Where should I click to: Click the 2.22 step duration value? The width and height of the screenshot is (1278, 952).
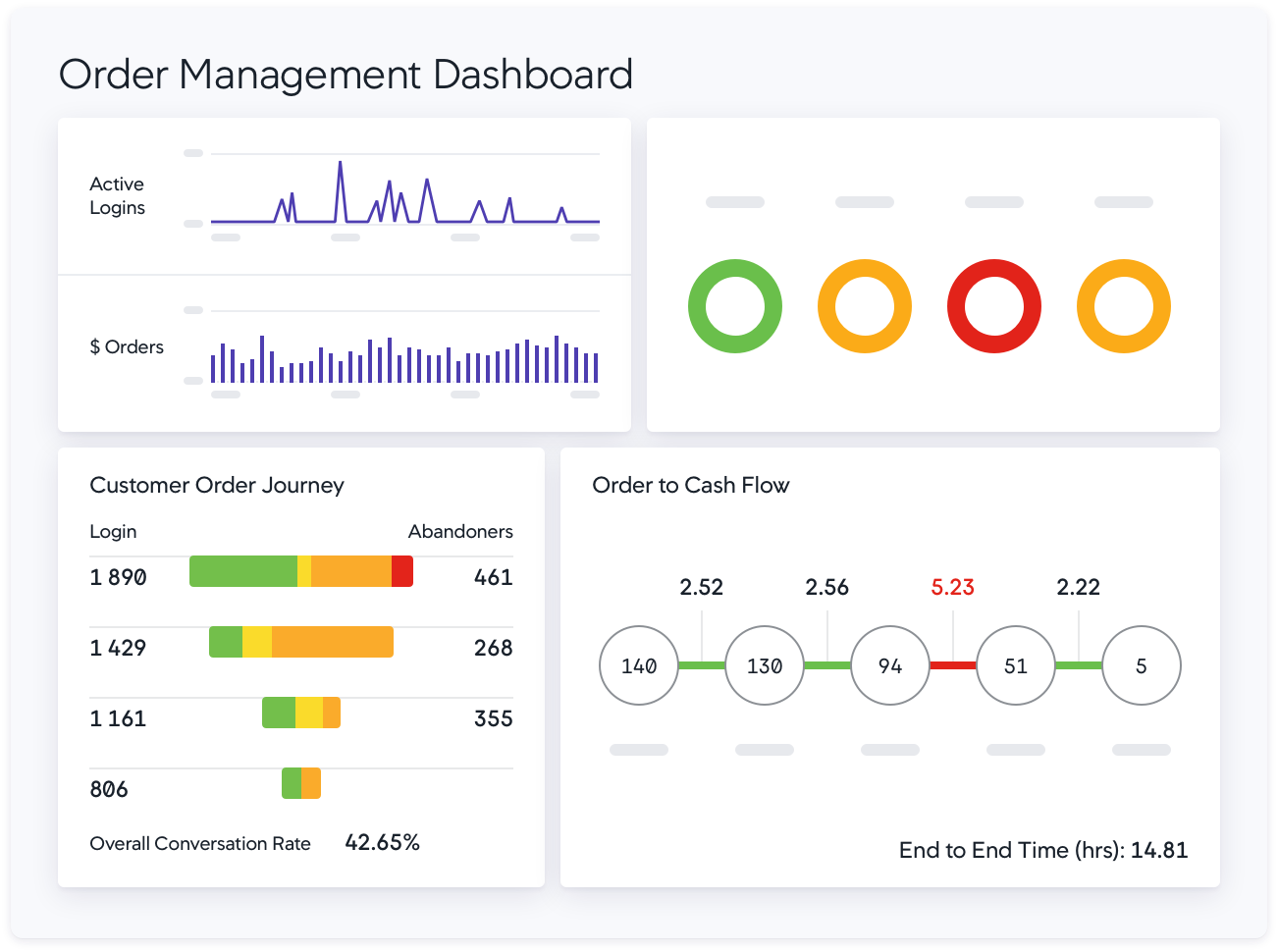[1079, 587]
